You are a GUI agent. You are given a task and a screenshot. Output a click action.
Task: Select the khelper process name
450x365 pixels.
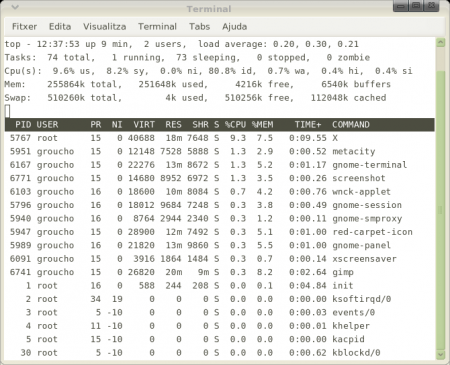tap(351, 326)
